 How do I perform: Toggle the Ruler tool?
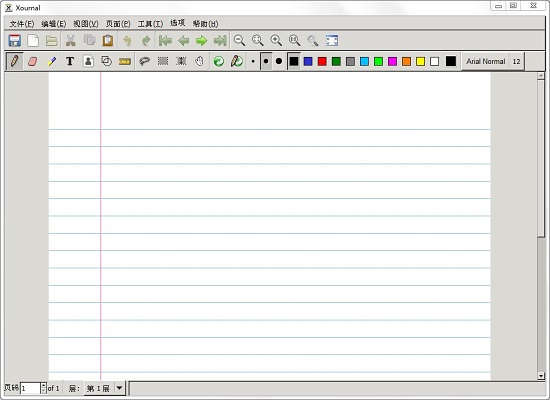pos(125,61)
